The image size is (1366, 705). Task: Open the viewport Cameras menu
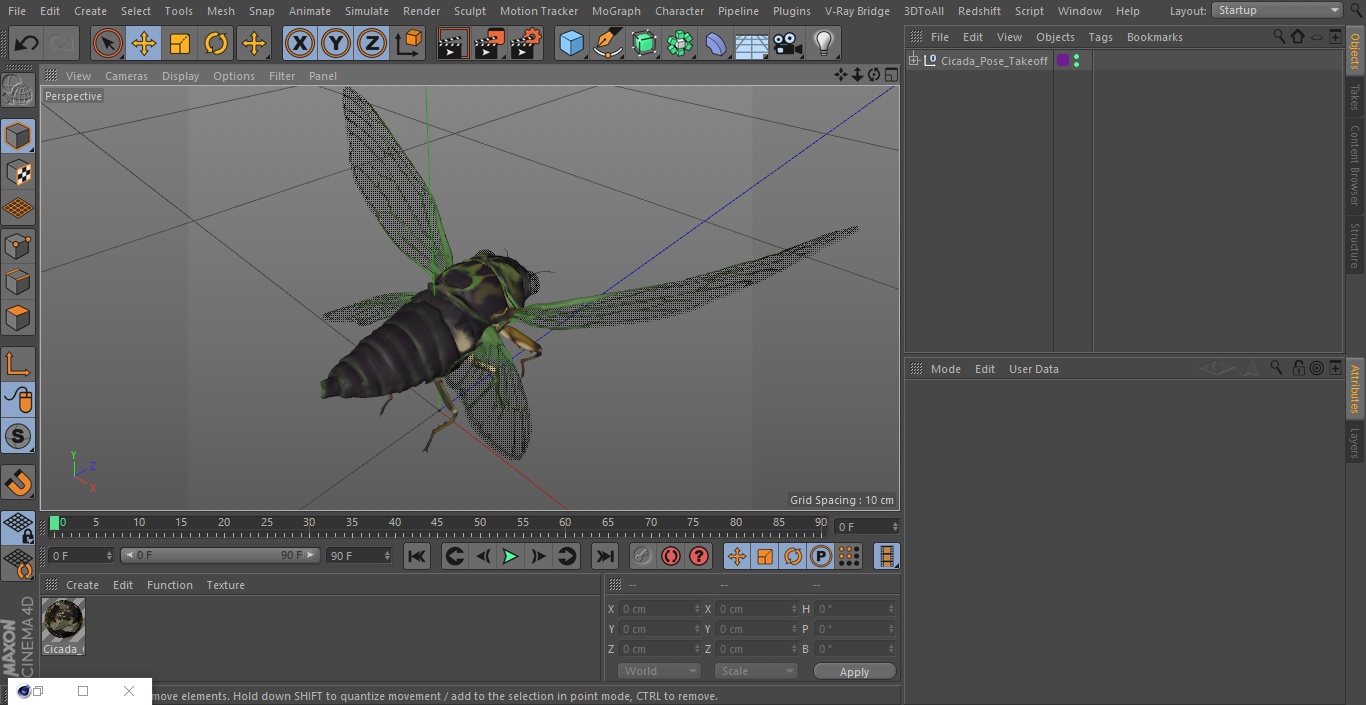126,76
